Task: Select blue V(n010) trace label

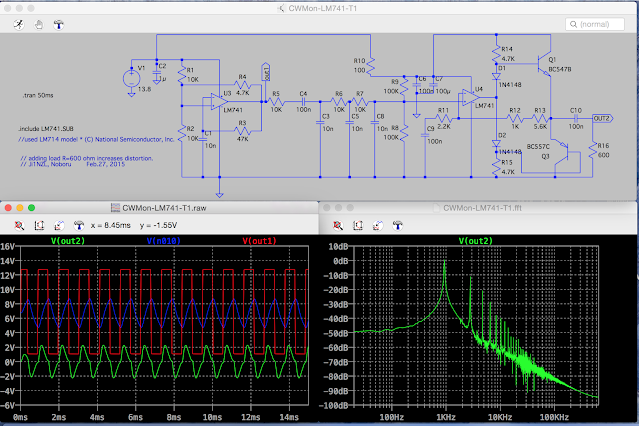Action: (x=163, y=241)
